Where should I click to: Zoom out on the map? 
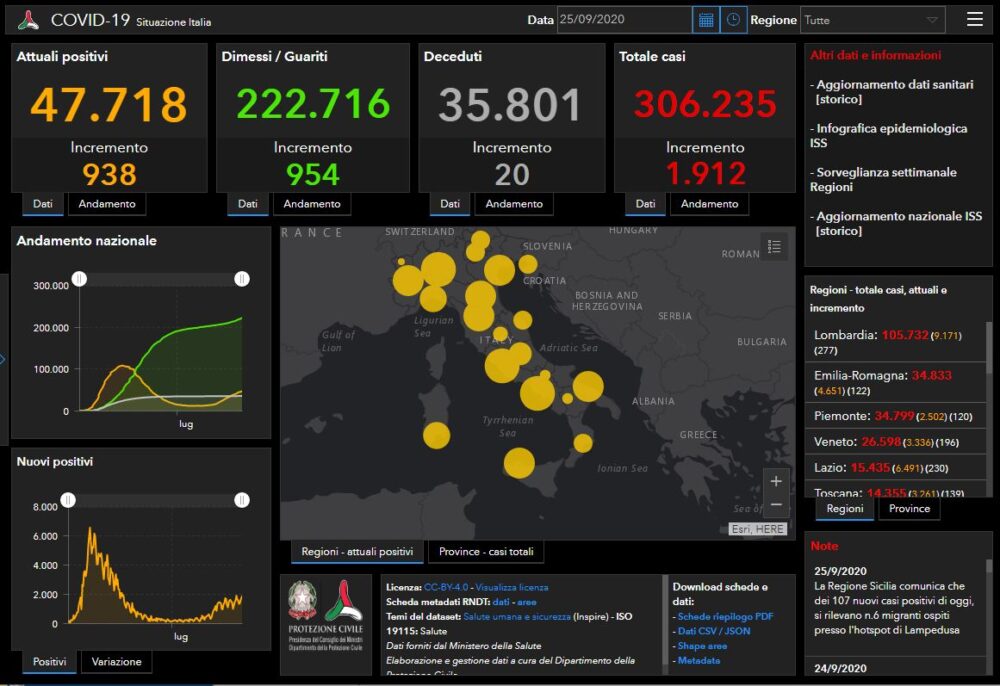776,505
